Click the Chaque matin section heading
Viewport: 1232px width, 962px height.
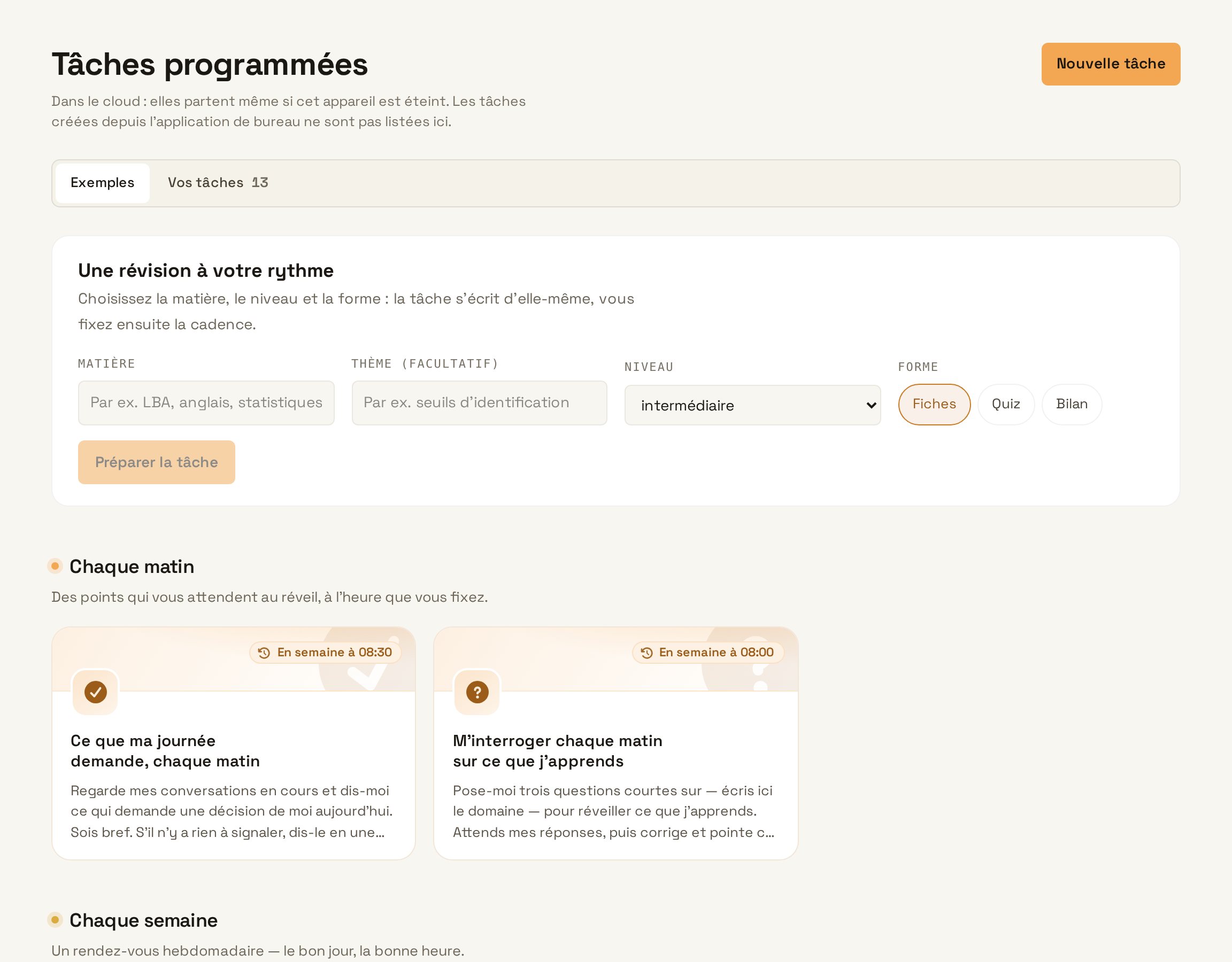(132, 567)
